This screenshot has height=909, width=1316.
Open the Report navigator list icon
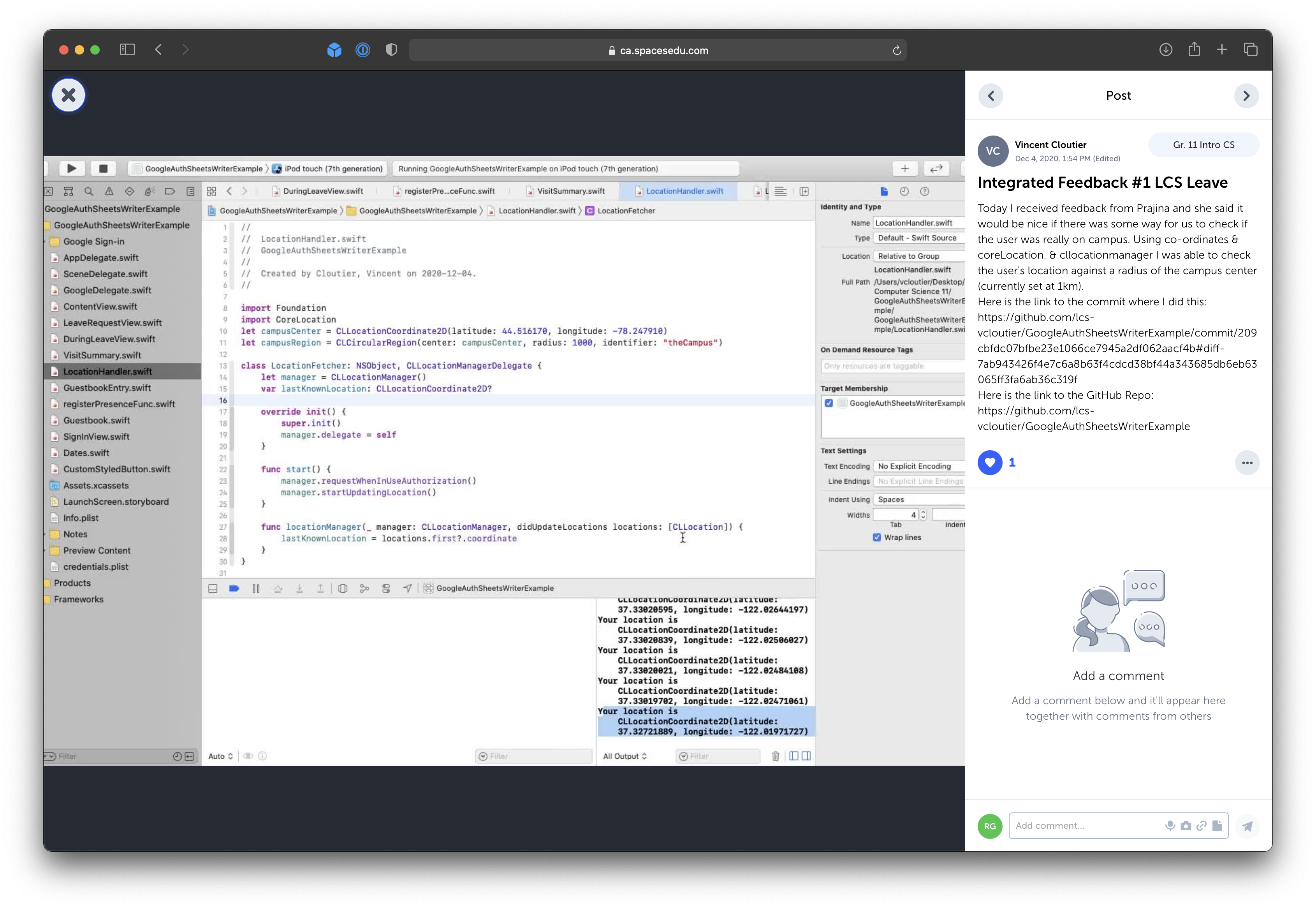coord(190,191)
